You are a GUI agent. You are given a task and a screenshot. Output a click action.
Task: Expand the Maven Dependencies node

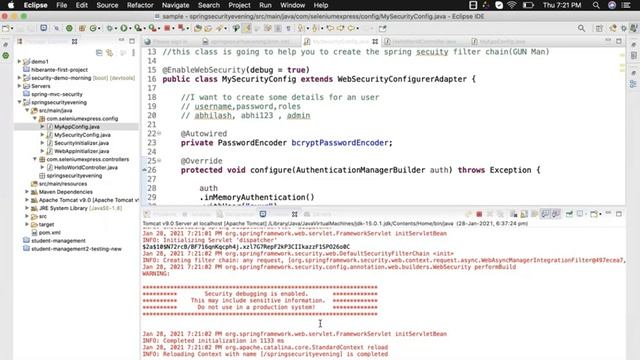[27, 192]
